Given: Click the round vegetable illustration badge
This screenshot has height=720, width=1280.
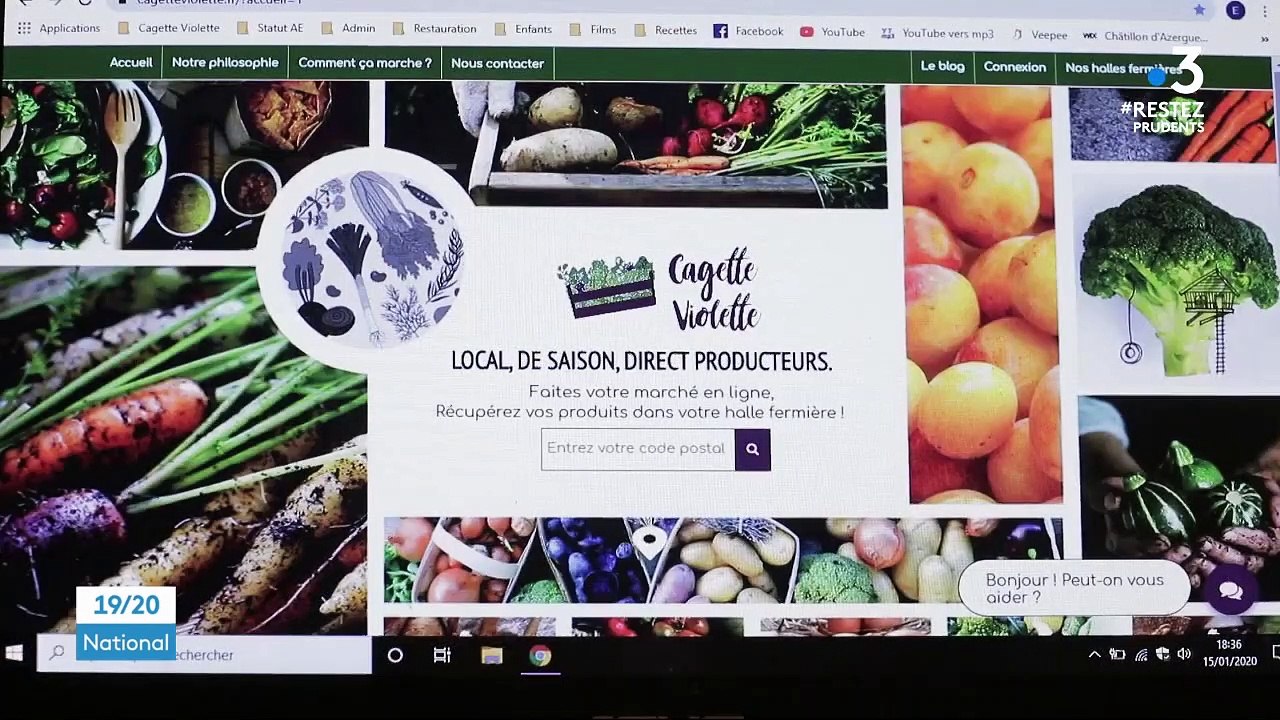Looking at the screenshot, I should click(372, 258).
